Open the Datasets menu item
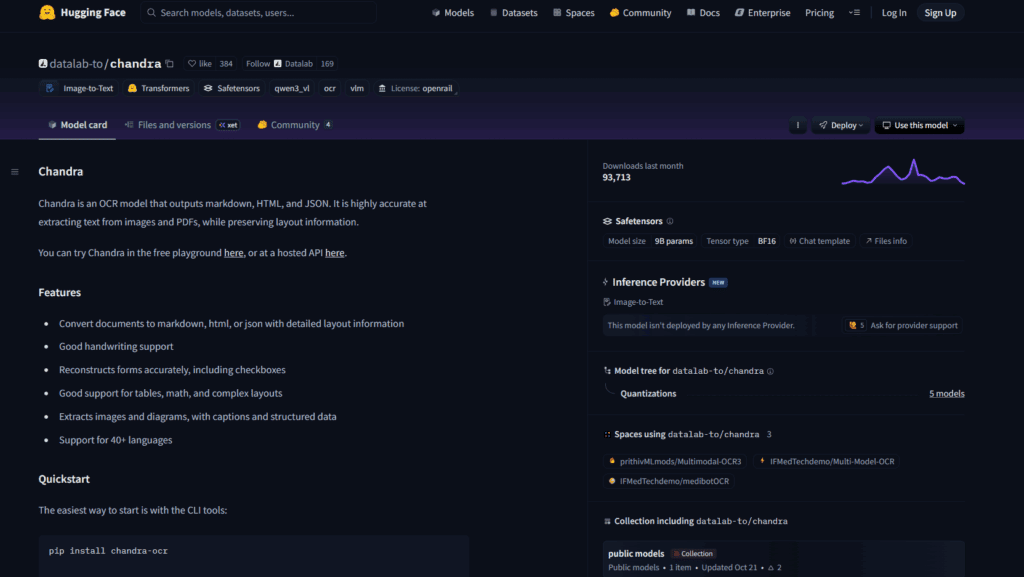1024x577 pixels. click(513, 12)
